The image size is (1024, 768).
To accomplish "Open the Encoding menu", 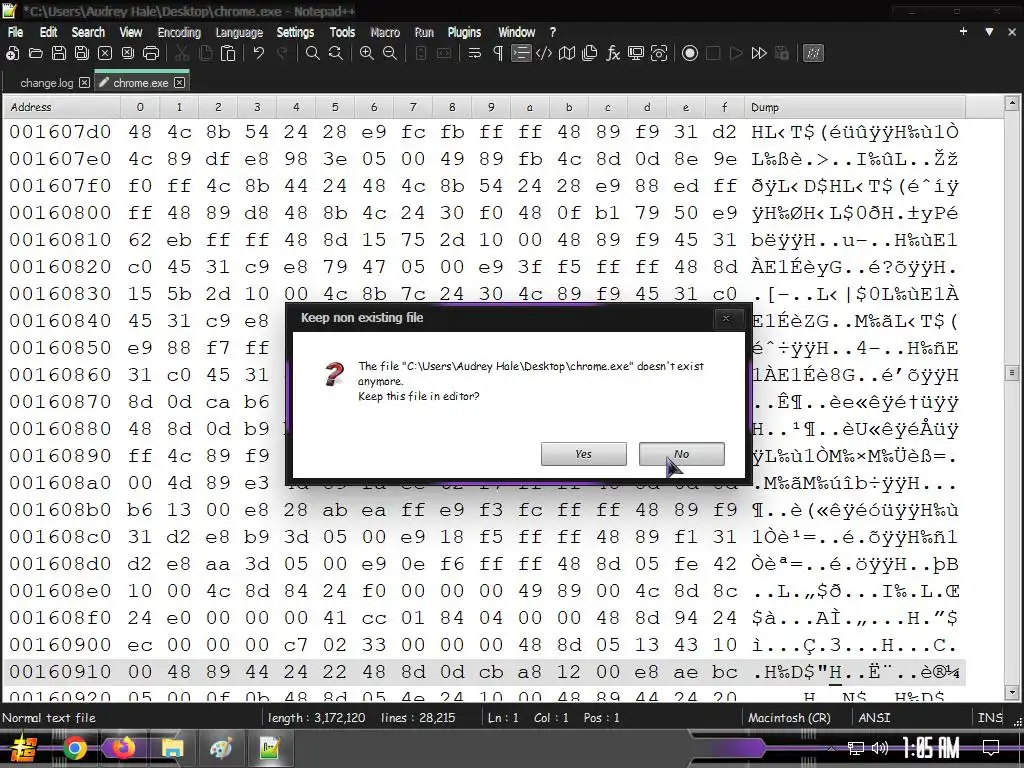I will coord(179,32).
